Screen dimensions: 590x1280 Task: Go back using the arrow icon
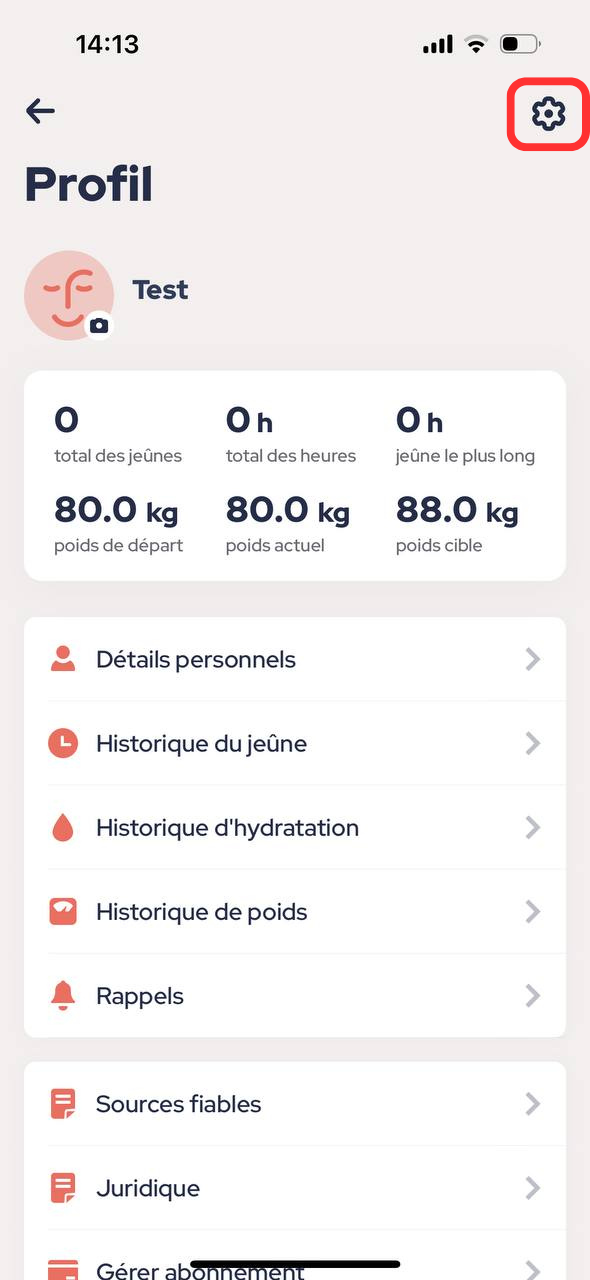[40, 110]
